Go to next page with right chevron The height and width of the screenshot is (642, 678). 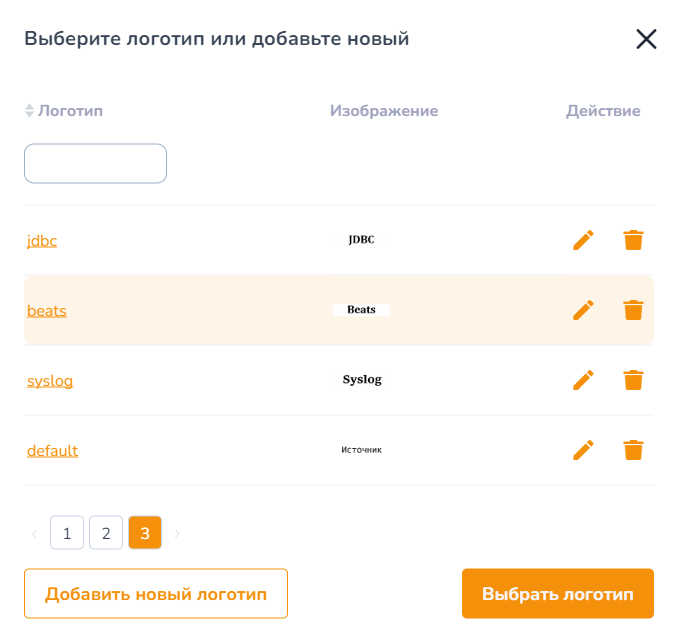click(x=177, y=533)
